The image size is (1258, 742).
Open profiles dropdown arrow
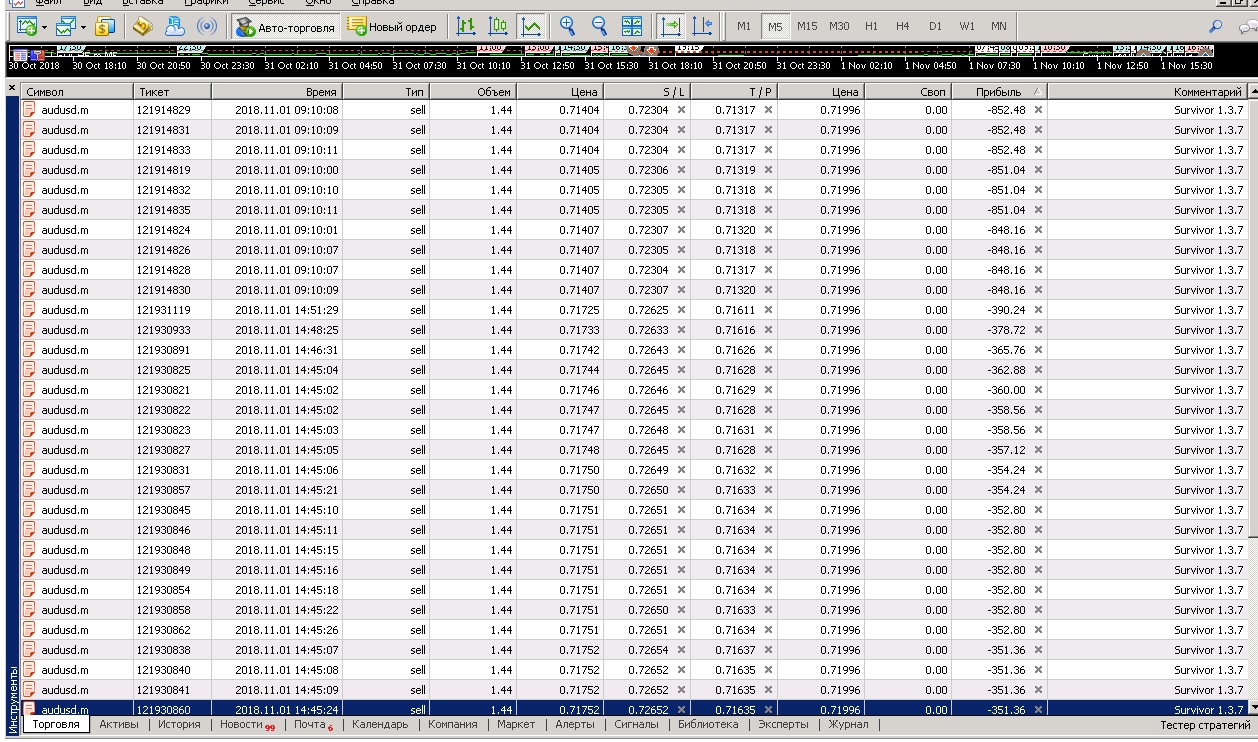tap(84, 27)
